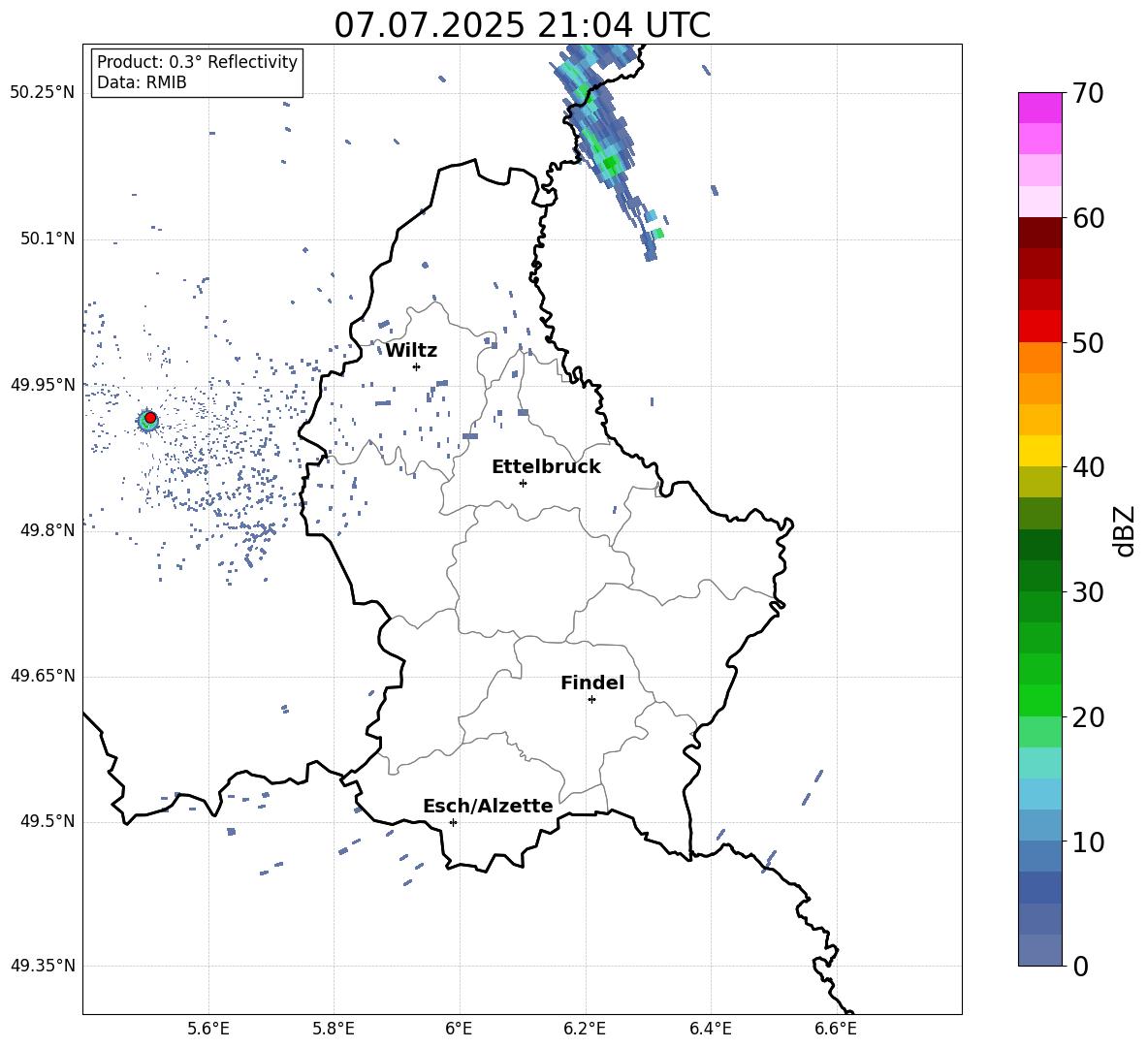The image size is (1148, 1048).
Task: Click the colorbar tick label 20
Action: point(1088,717)
